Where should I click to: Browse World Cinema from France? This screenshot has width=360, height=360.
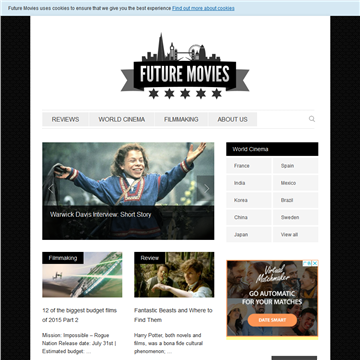coord(249,166)
